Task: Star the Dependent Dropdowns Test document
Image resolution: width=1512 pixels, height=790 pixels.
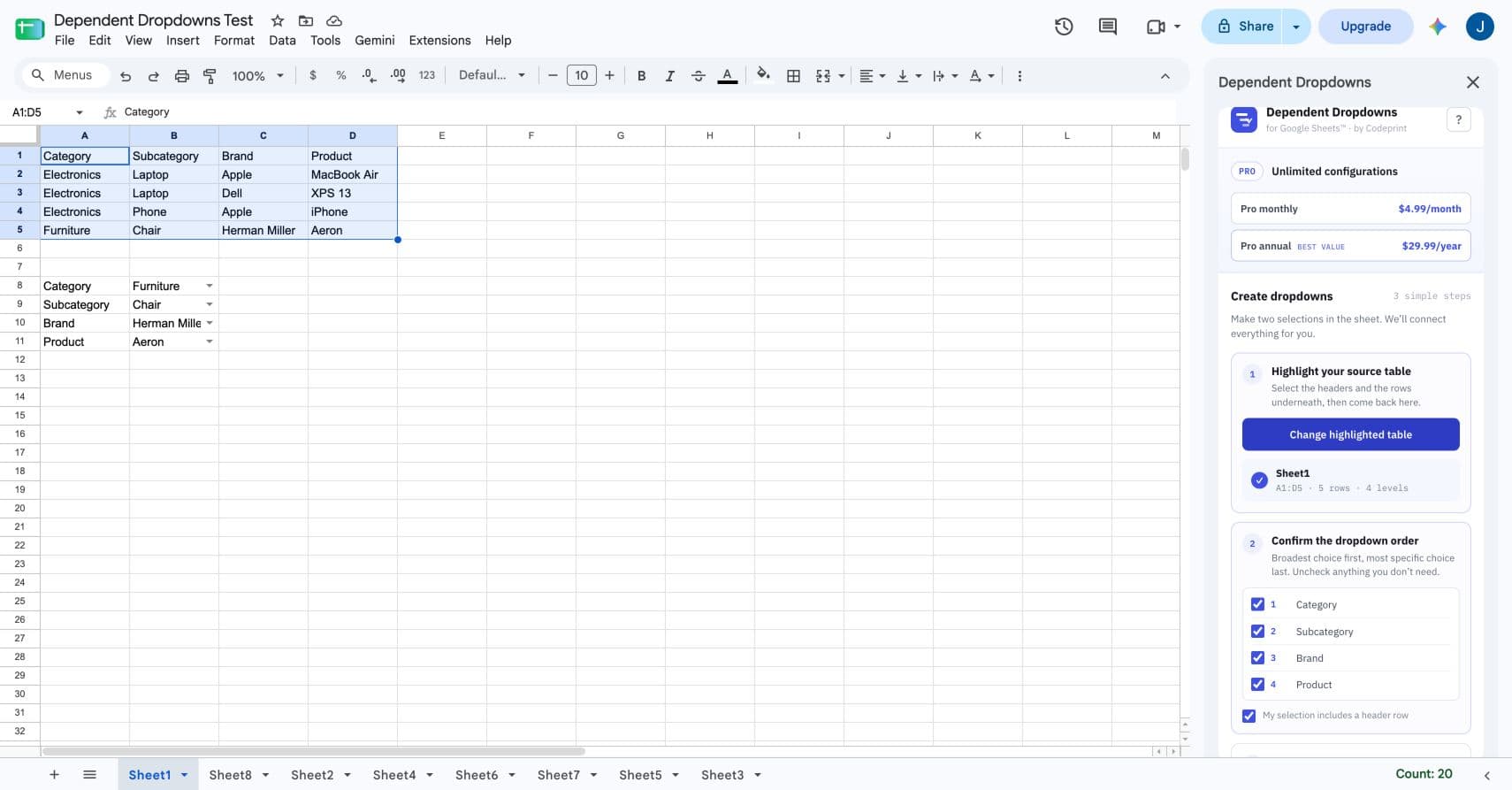Action: coord(278,20)
